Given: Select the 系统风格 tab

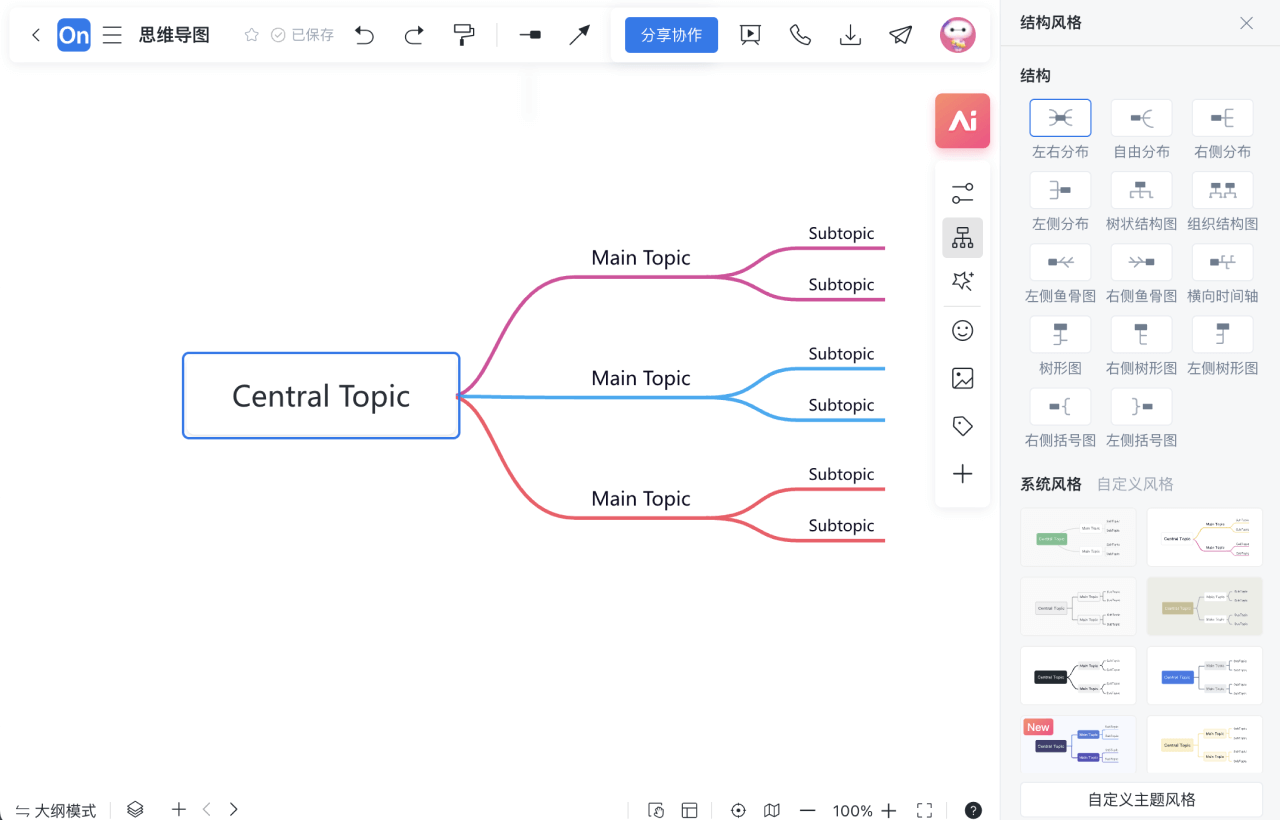Looking at the screenshot, I should tap(1050, 484).
